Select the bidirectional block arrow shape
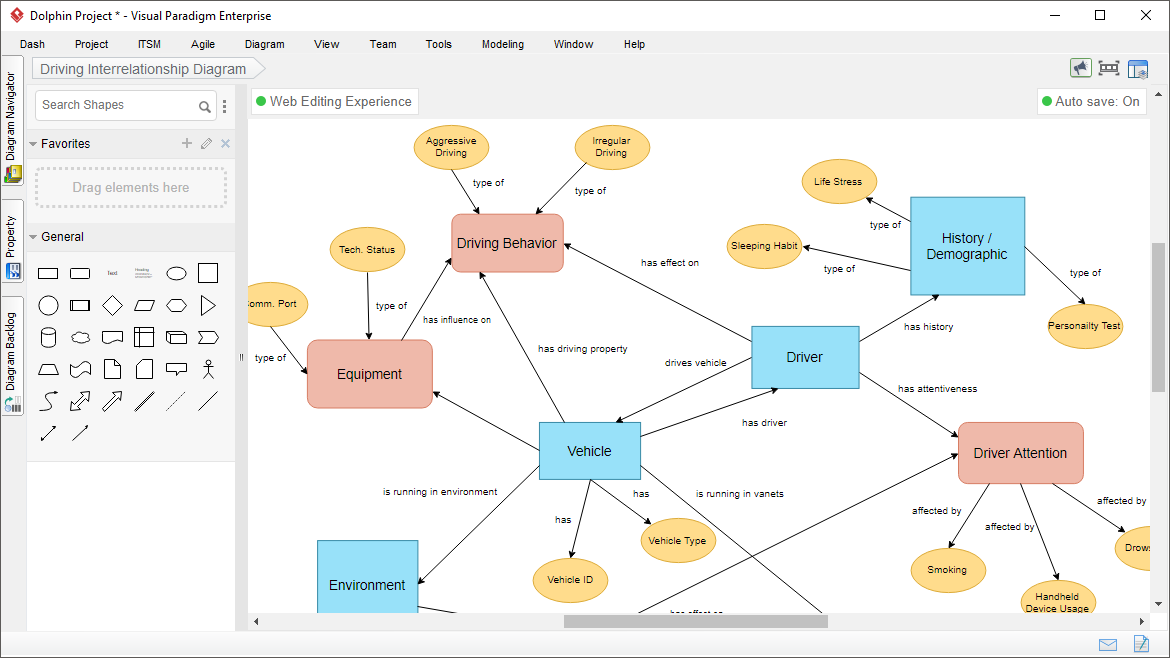The width and height of the screenshot is (1170, 658). click(80, 401)
